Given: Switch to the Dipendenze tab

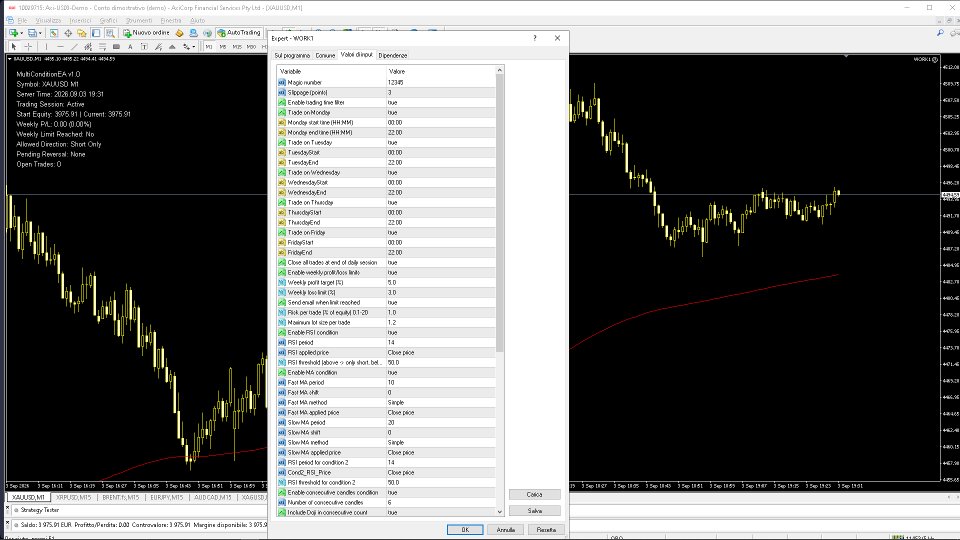Looking at the screenshot, I should pyautogui.click(x=392, y=56).
